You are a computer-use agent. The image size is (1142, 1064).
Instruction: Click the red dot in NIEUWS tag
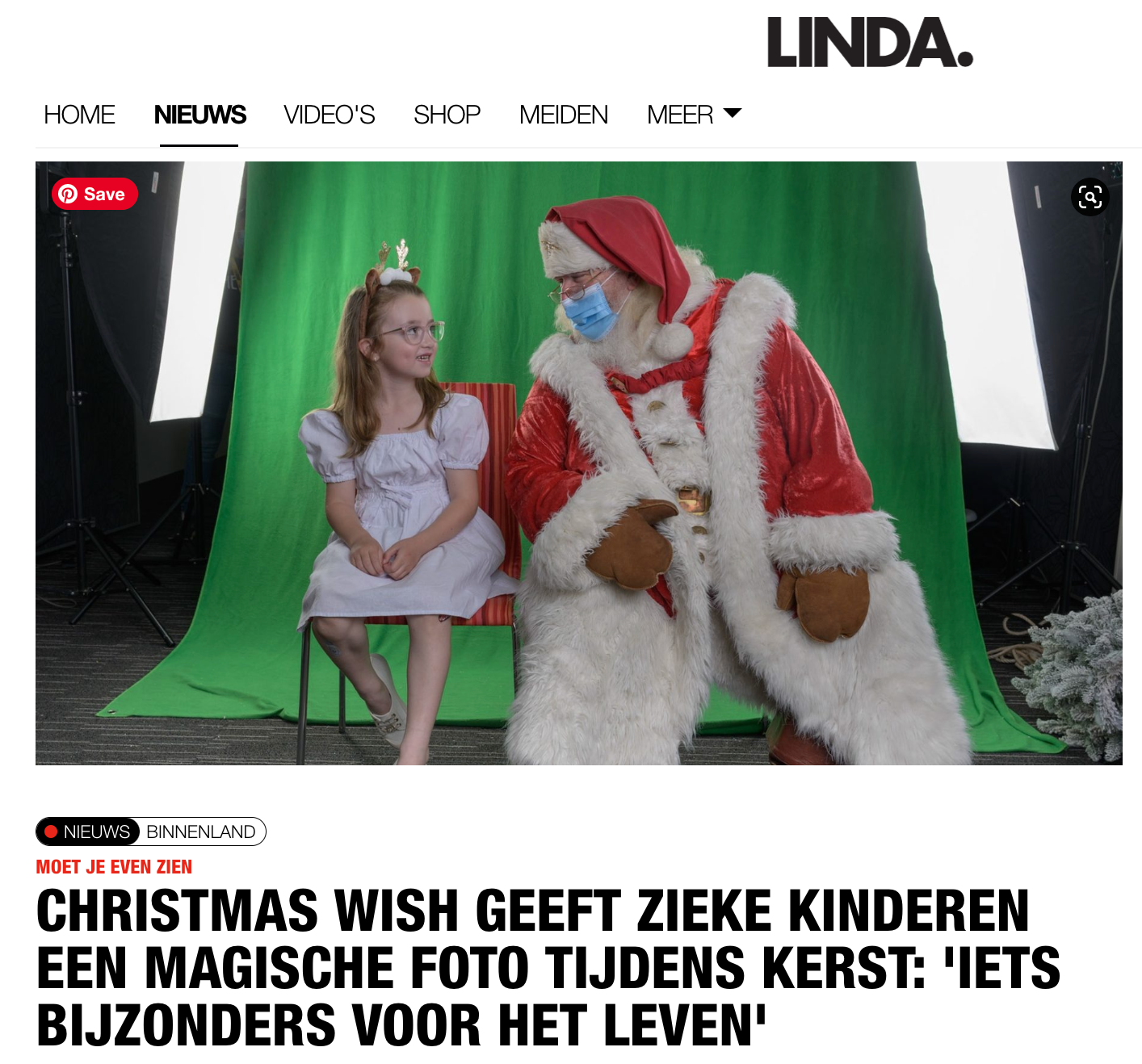coord(51,832)
